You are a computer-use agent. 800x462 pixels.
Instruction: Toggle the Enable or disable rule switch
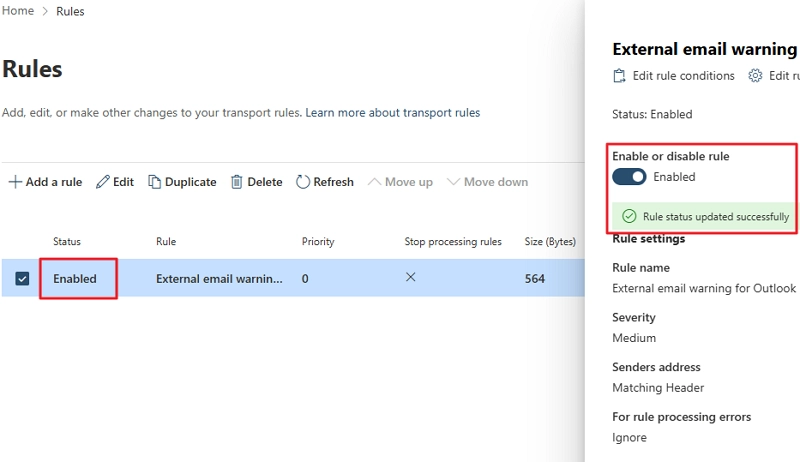click(x=630, y=177)
